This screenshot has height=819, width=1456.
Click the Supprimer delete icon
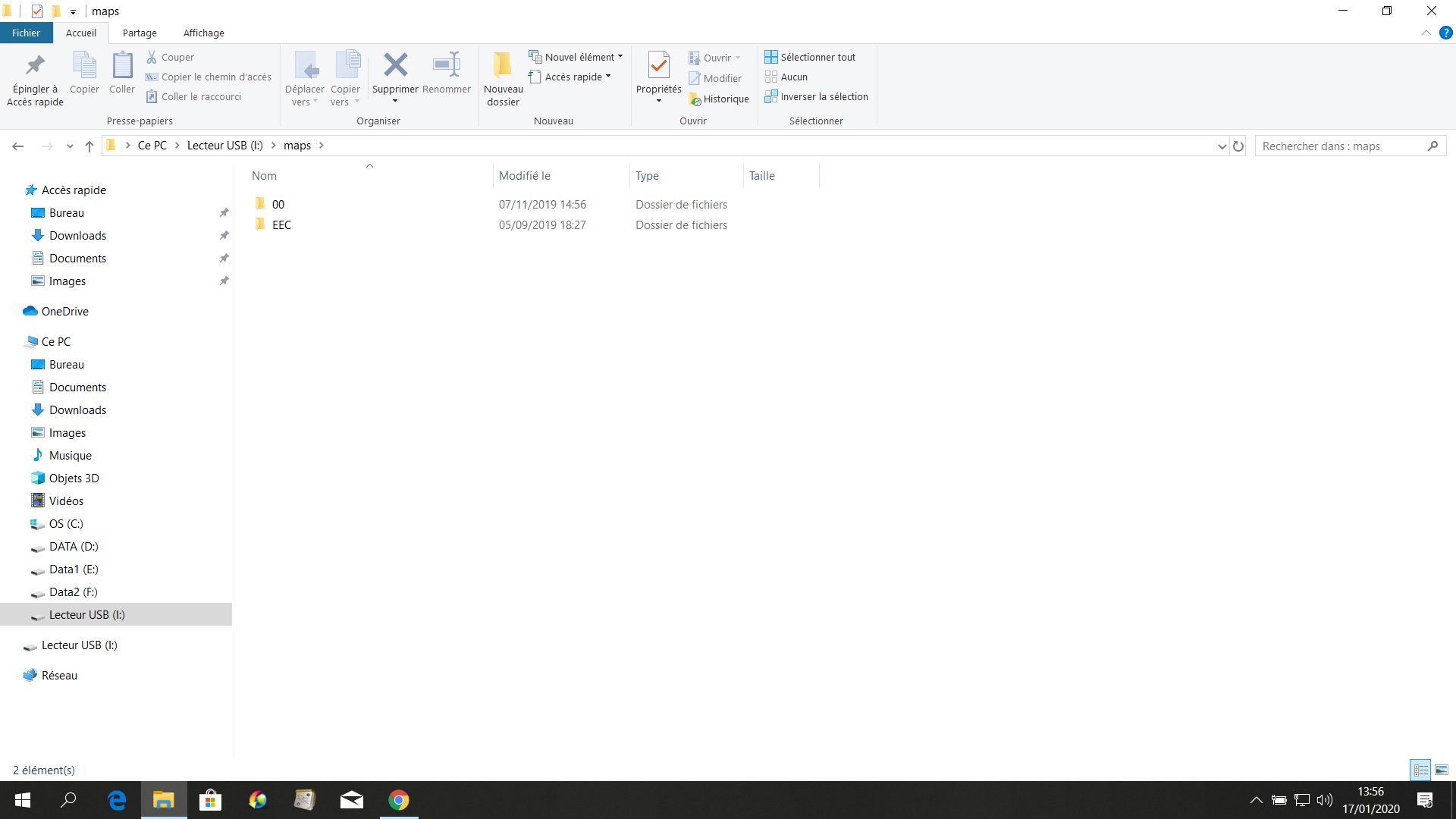395,66
